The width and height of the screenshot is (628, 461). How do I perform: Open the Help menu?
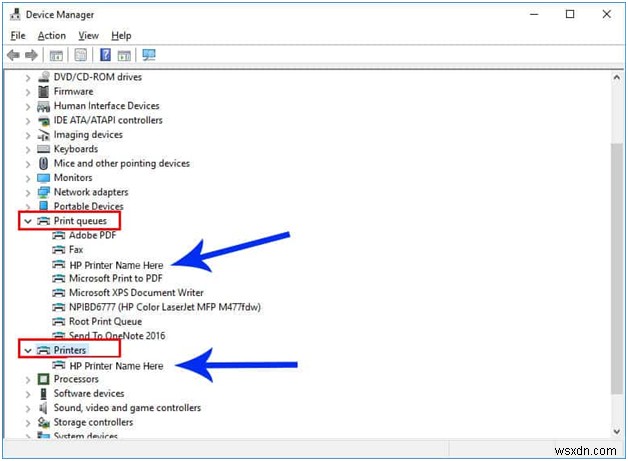click(121, 36)
